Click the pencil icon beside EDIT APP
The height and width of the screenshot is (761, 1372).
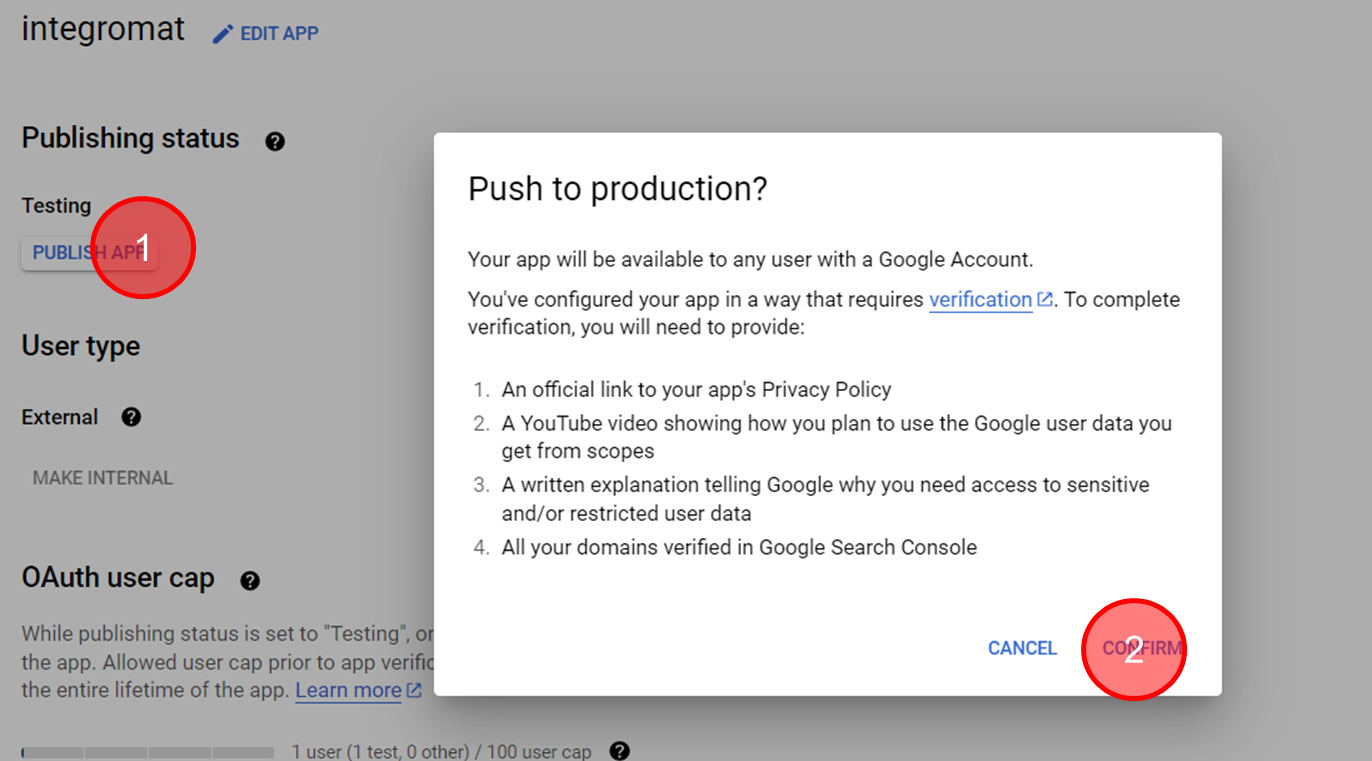click(223, 34)
